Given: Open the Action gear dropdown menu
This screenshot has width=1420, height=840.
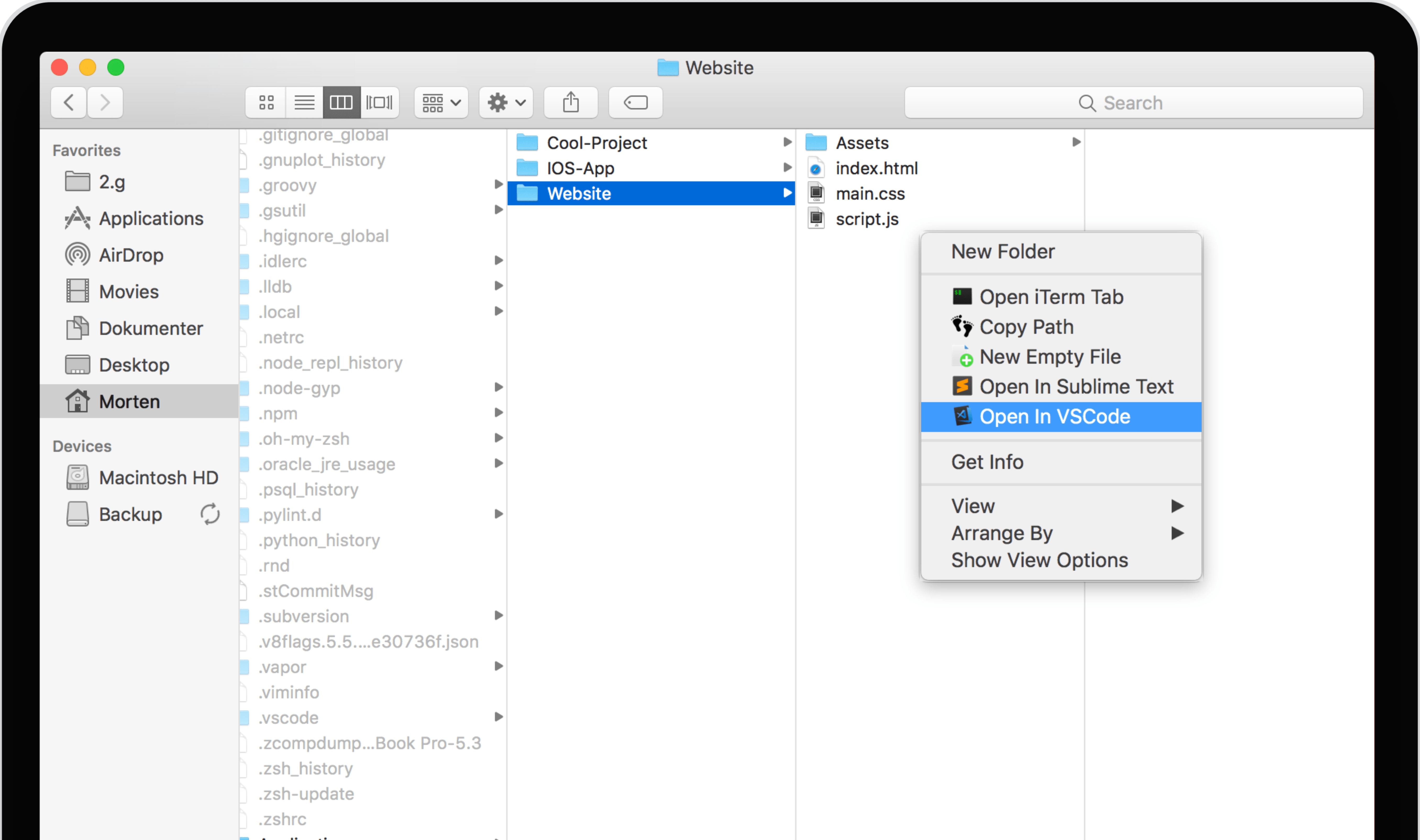Looking at the screenshot, I should 506,102.
